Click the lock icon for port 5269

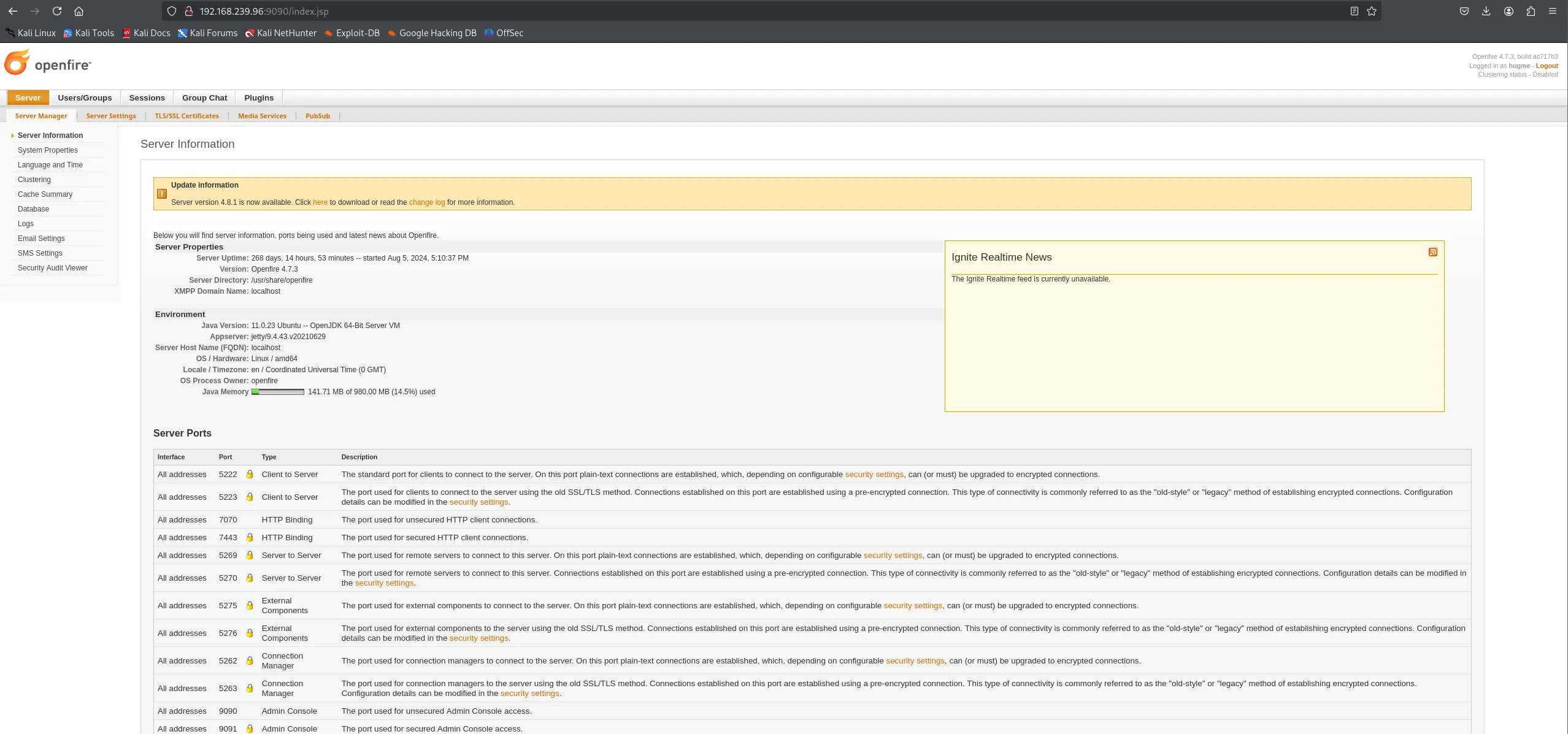click(x=250, y=555)
